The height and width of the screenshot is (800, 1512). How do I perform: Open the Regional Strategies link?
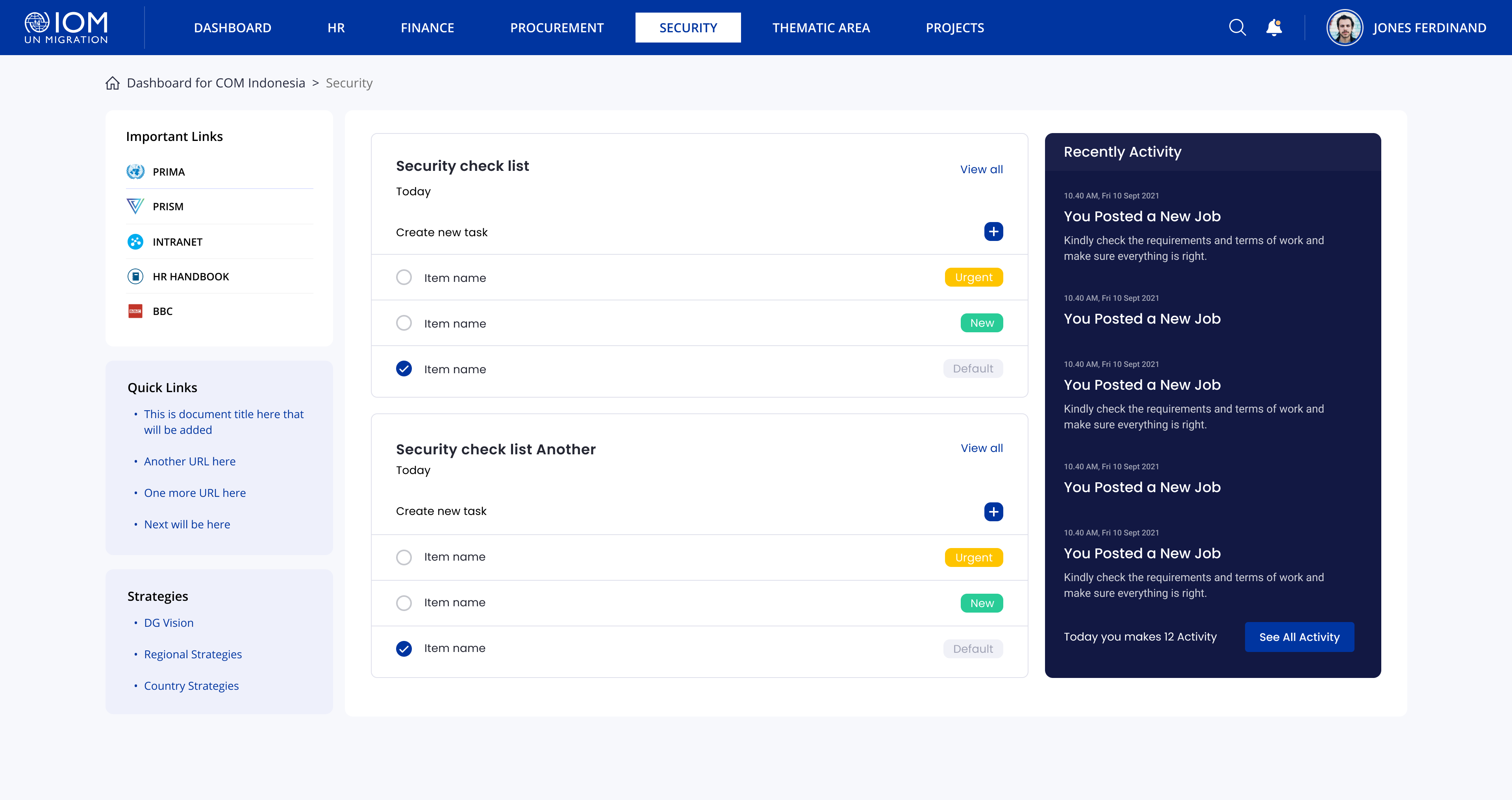click(x=193, y=654)
